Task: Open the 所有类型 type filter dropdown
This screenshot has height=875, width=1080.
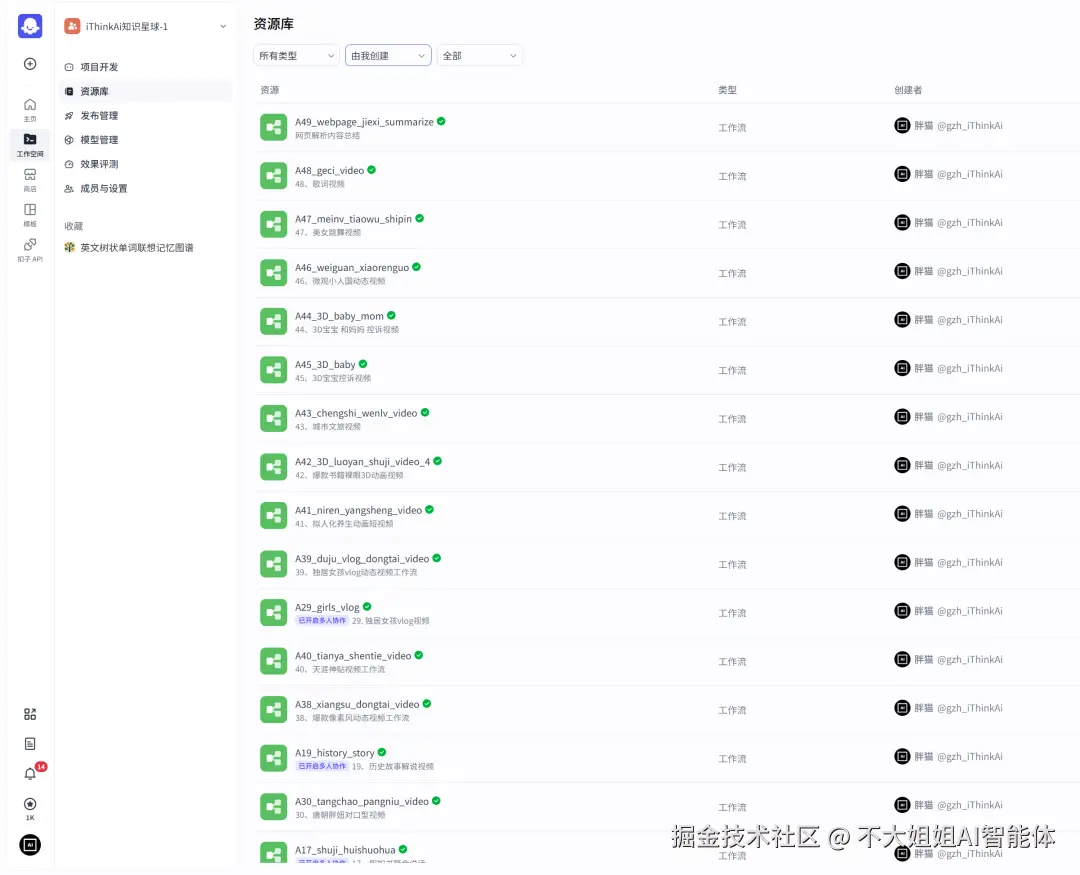Action: 296,56
